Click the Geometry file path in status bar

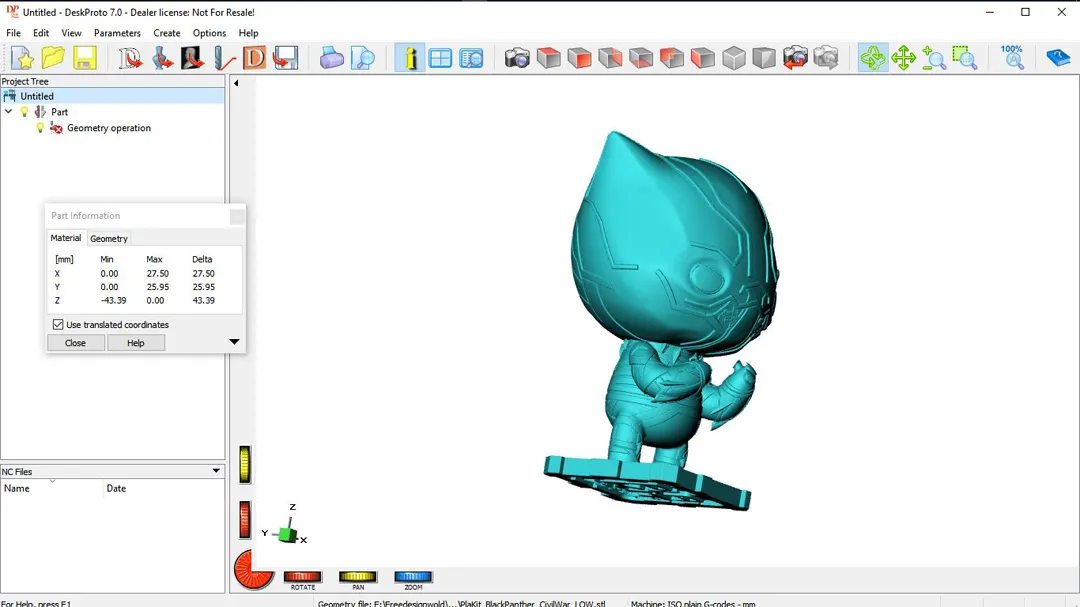pyautogui.click(x=461, y=604)
